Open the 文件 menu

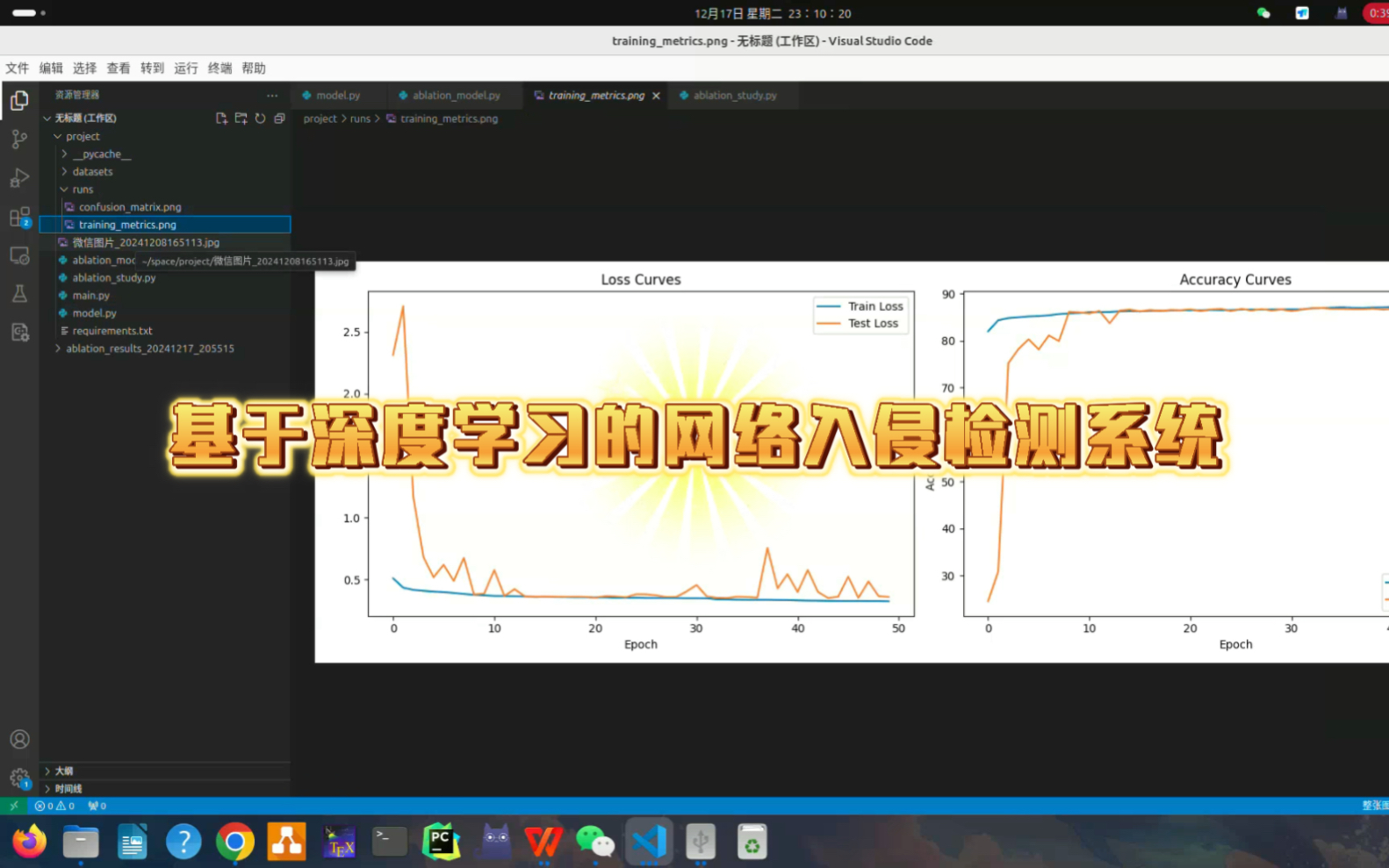pyautogui.click(x=17, y=68)
